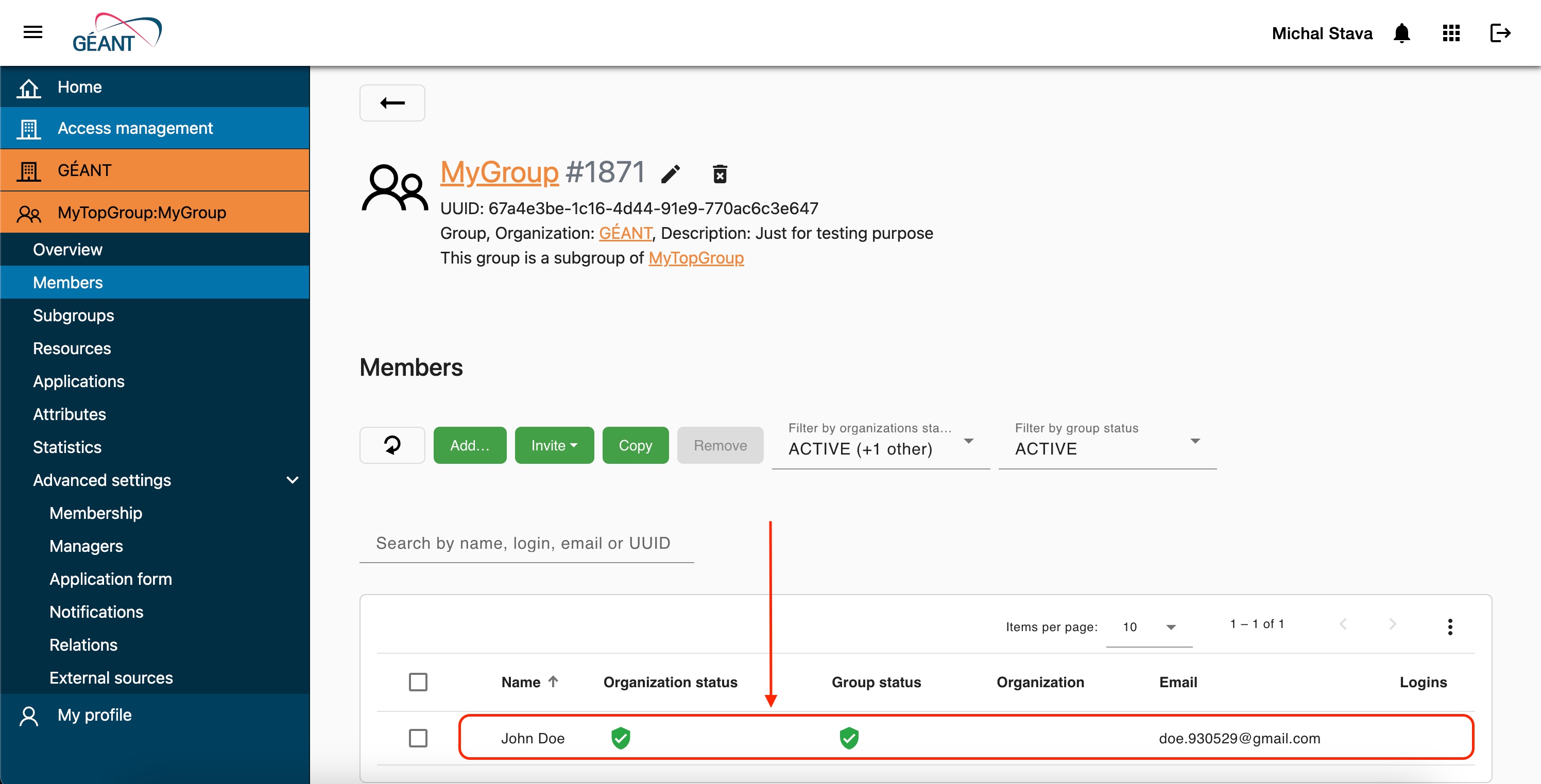Open Applications in sidebar
This screenshot has height=784, width=1541.
[155, 381]
